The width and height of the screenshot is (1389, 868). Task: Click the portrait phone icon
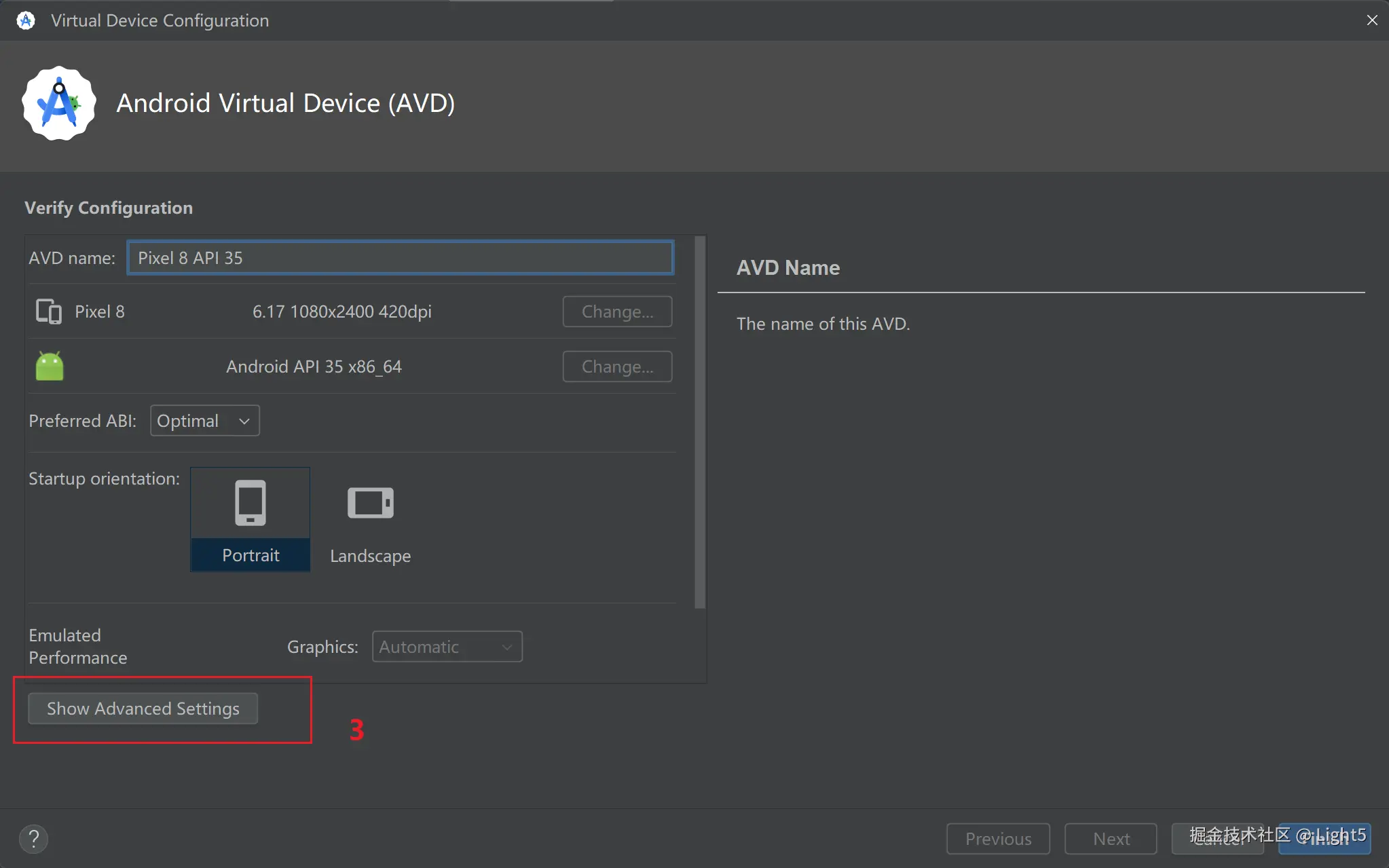point(251,503)
